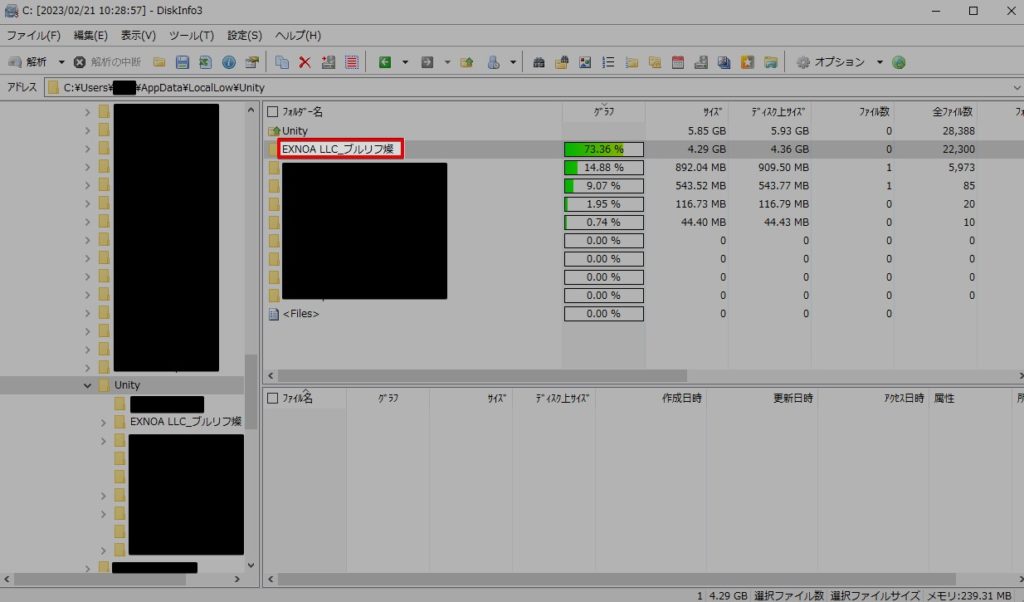Screen dimensions: 1024x602
Task: Click the binoculars search icon
Action: (539, 62)
